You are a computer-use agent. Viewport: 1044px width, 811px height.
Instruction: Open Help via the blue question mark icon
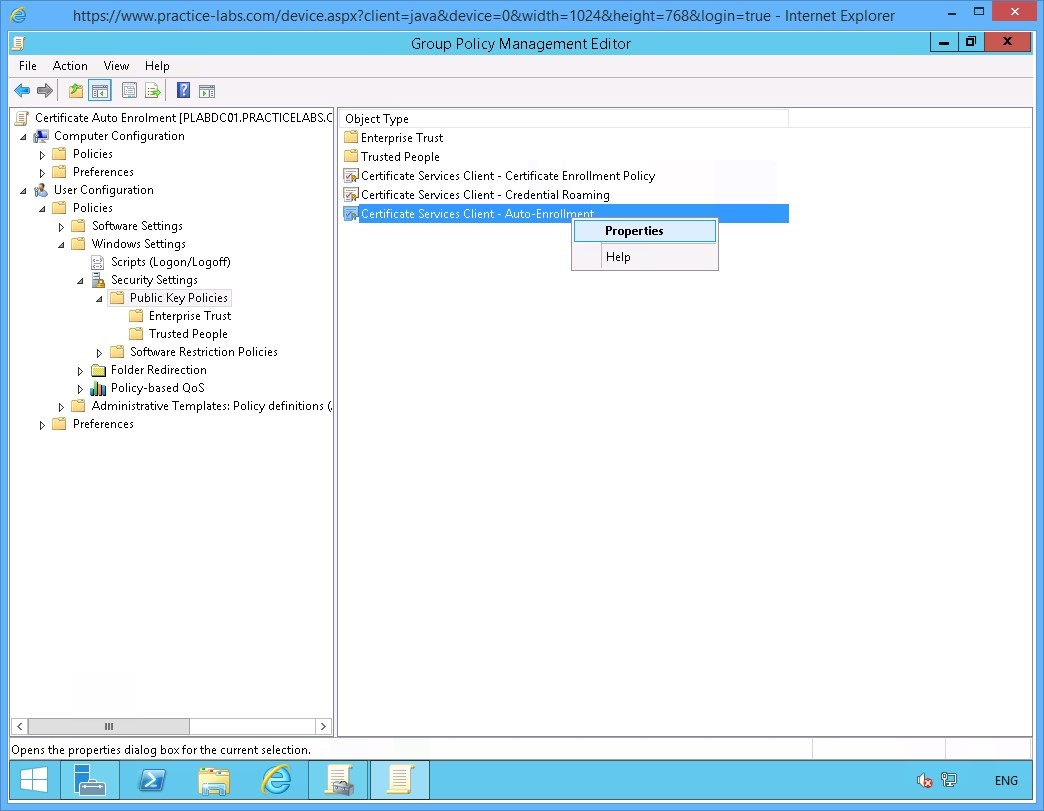tap(183, 90)
